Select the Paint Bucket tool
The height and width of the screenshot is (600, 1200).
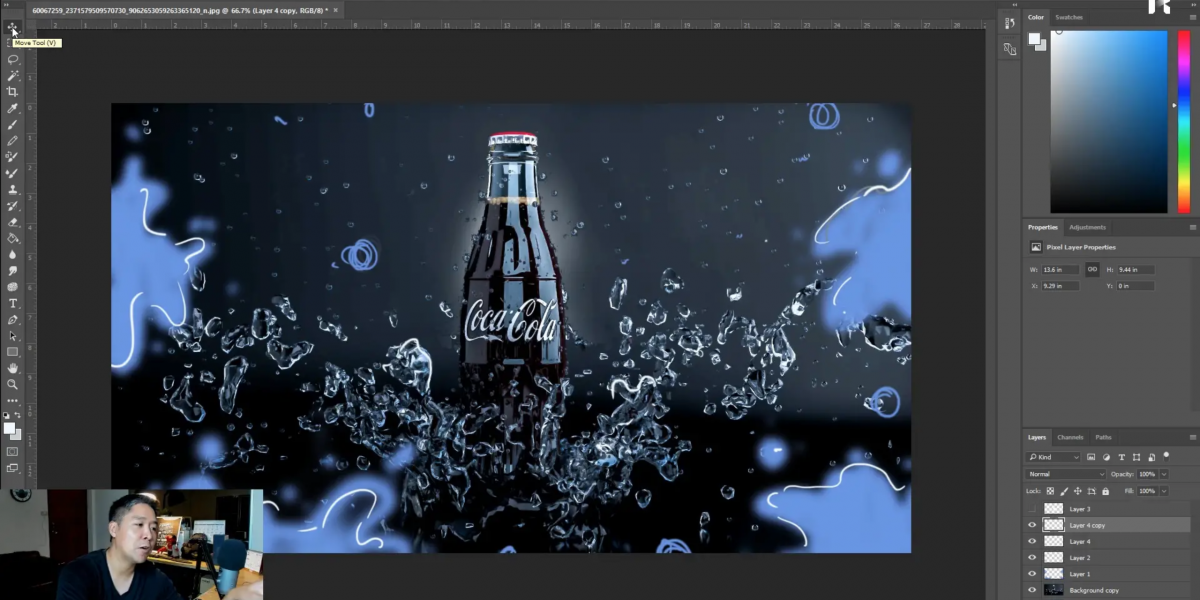[13, 238]
